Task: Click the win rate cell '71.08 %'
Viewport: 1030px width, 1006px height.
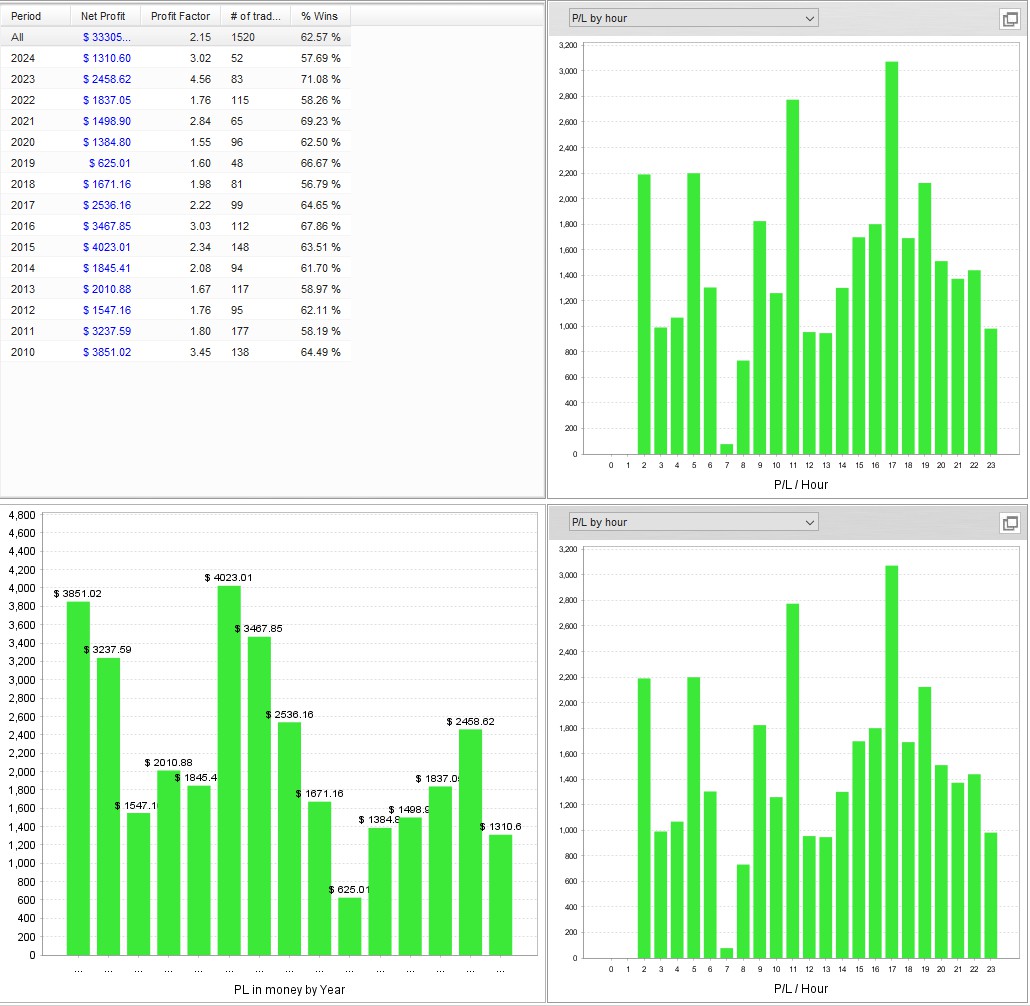Action: tap(321, 80)
